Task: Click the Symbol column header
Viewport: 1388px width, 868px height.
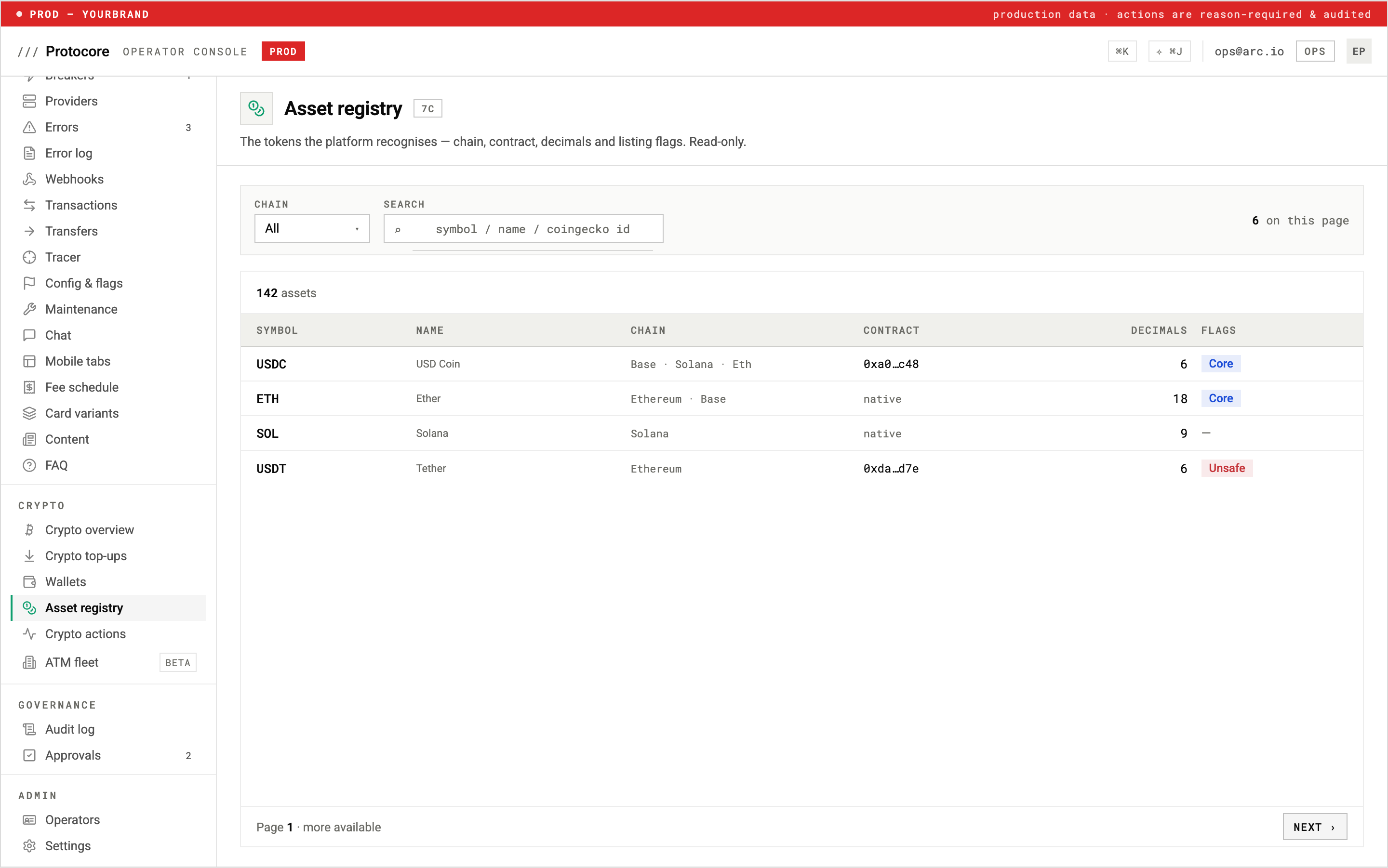Action: click(x=277, y=330)
